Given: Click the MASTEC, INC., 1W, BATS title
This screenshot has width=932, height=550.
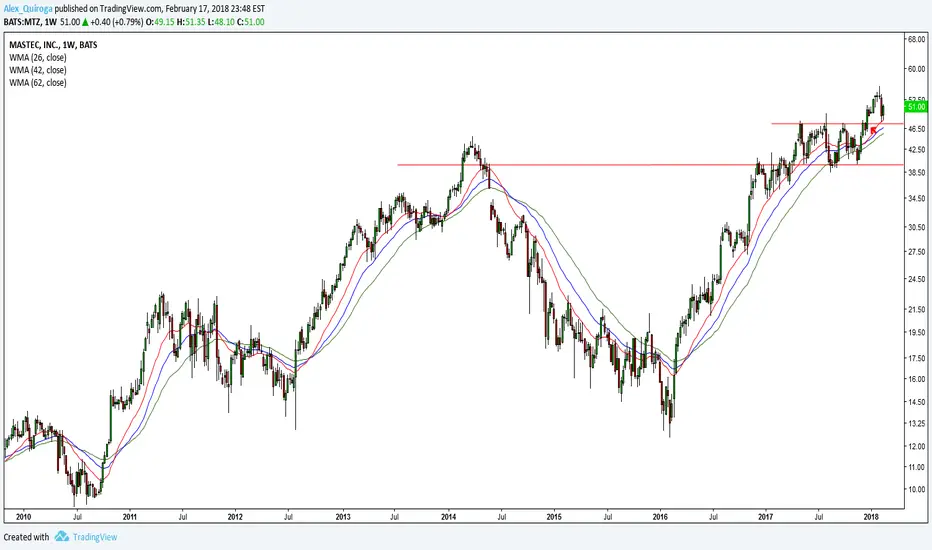Looking at the screenshot, I should [x=53, y=45].
